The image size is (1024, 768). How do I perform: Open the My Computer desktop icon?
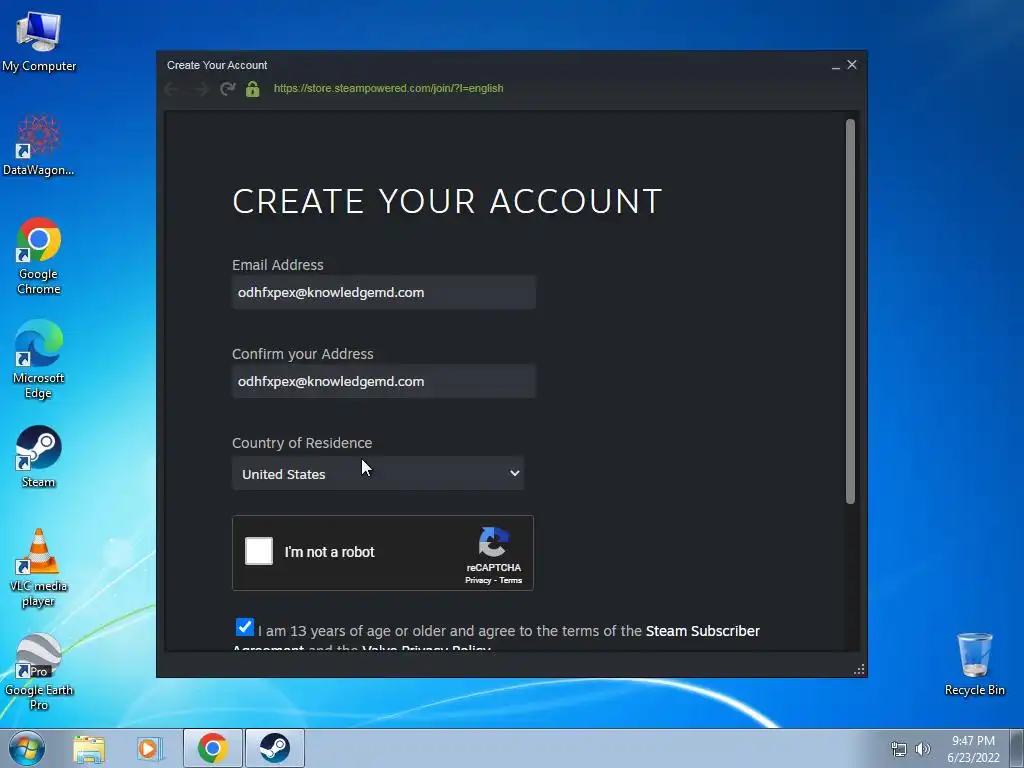[x=39, y=40]
